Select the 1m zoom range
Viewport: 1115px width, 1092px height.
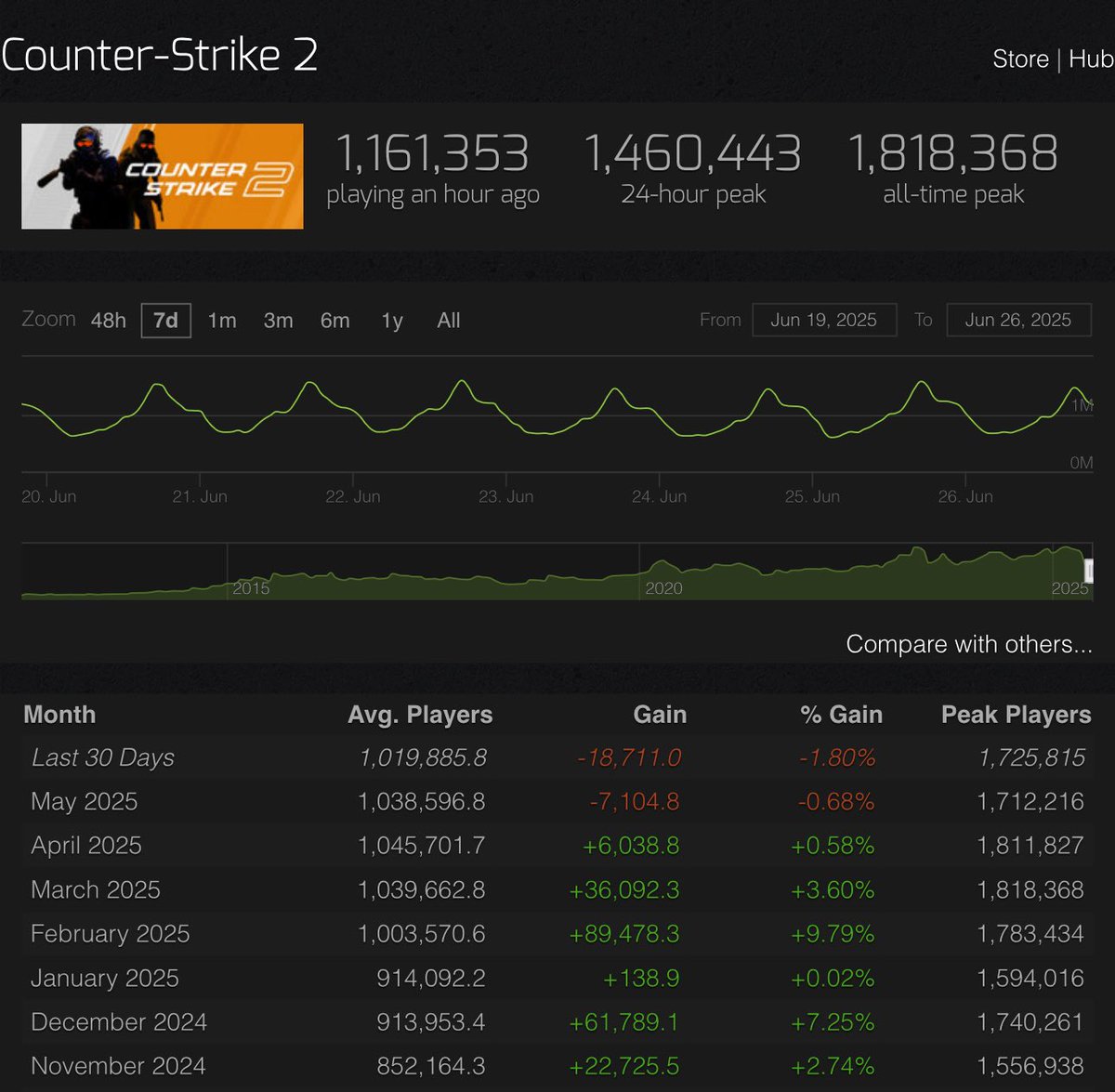(222, 321)
